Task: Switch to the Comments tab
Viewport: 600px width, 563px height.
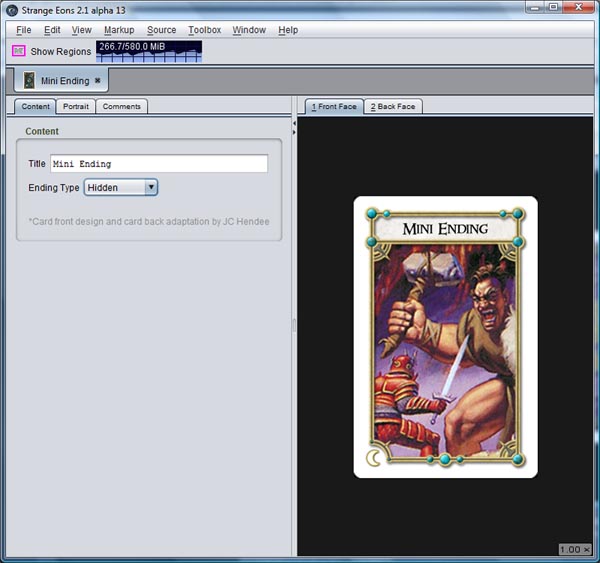Action: click(x=122, y=106)
